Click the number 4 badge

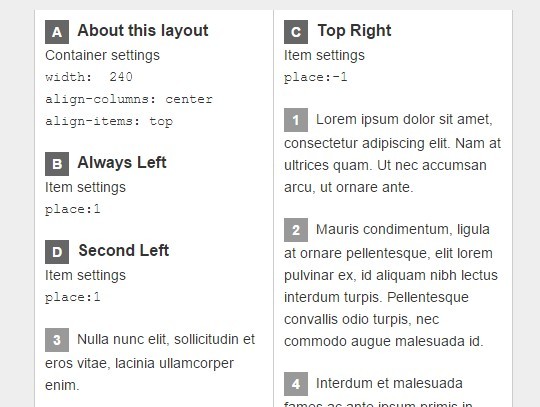[x=296, y=384]
